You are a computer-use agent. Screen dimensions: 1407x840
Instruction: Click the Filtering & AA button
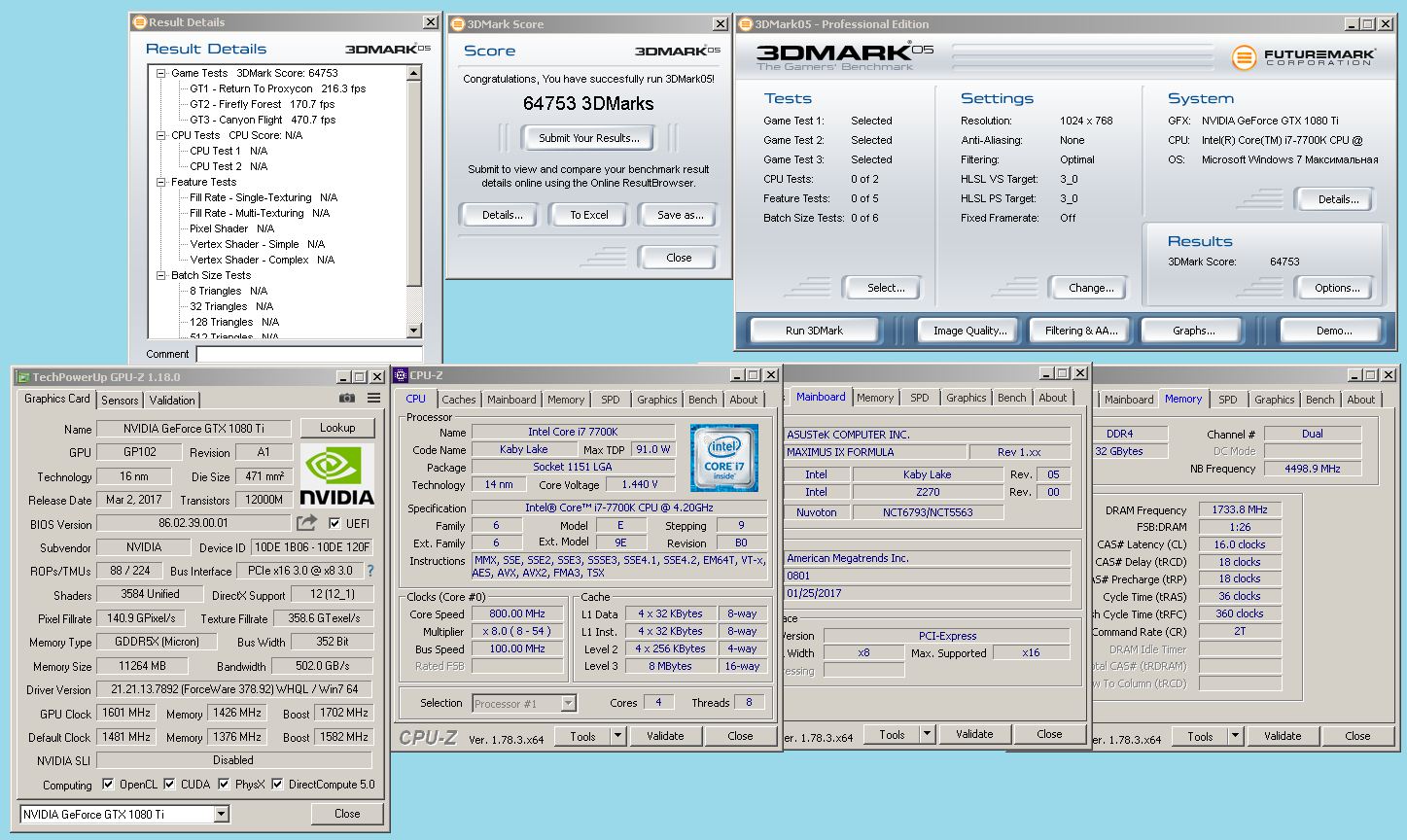tap(1082, 331)
